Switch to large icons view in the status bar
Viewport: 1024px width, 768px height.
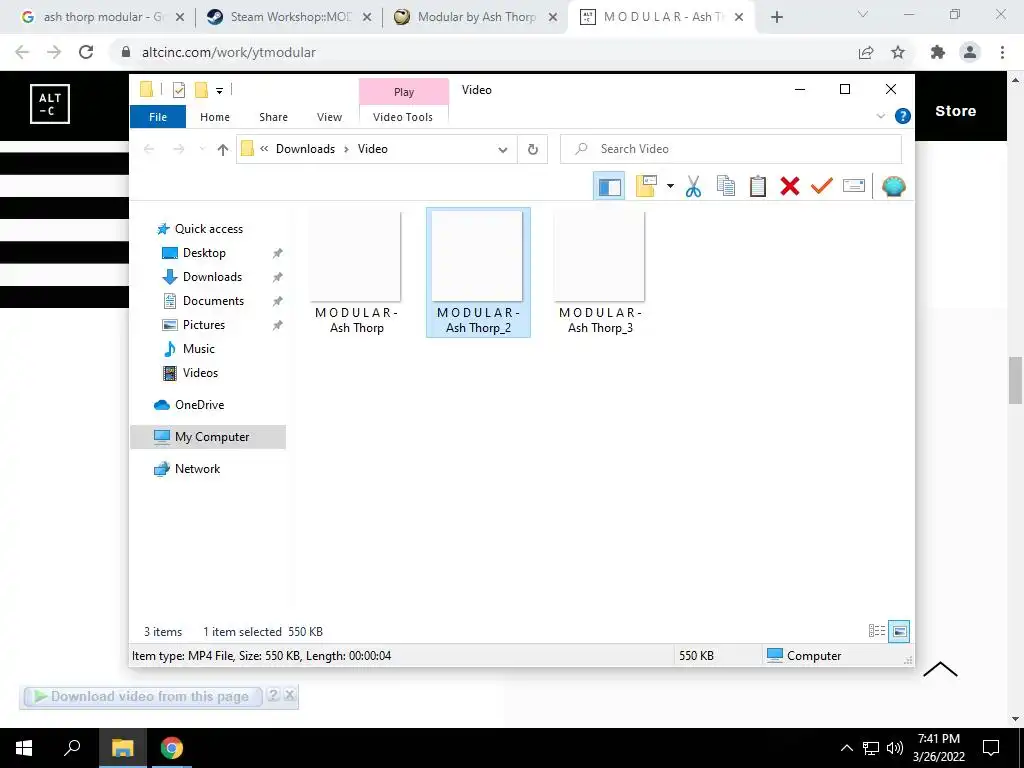[899, 631]
